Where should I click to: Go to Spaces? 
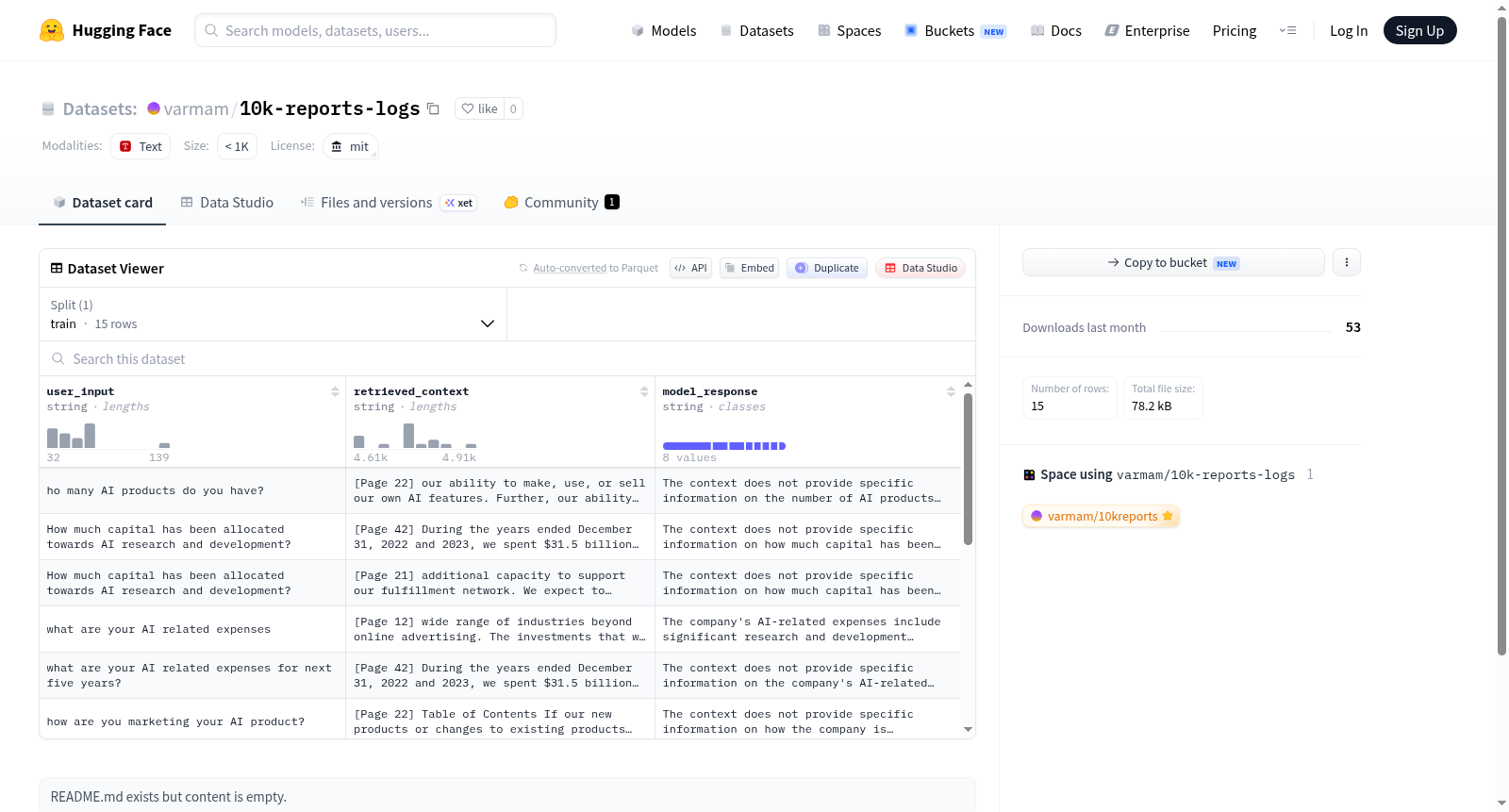pyautogui.click(x=850, y=30)
